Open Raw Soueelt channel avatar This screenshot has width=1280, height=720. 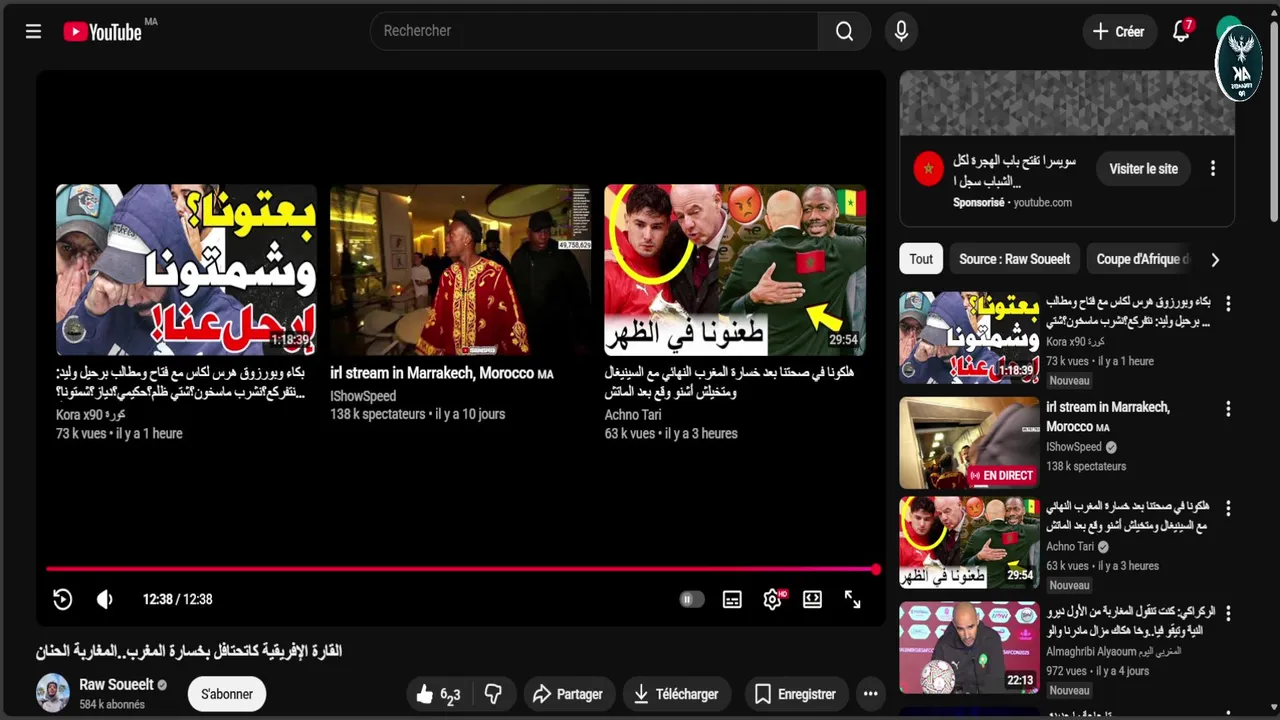pos(53,693)
